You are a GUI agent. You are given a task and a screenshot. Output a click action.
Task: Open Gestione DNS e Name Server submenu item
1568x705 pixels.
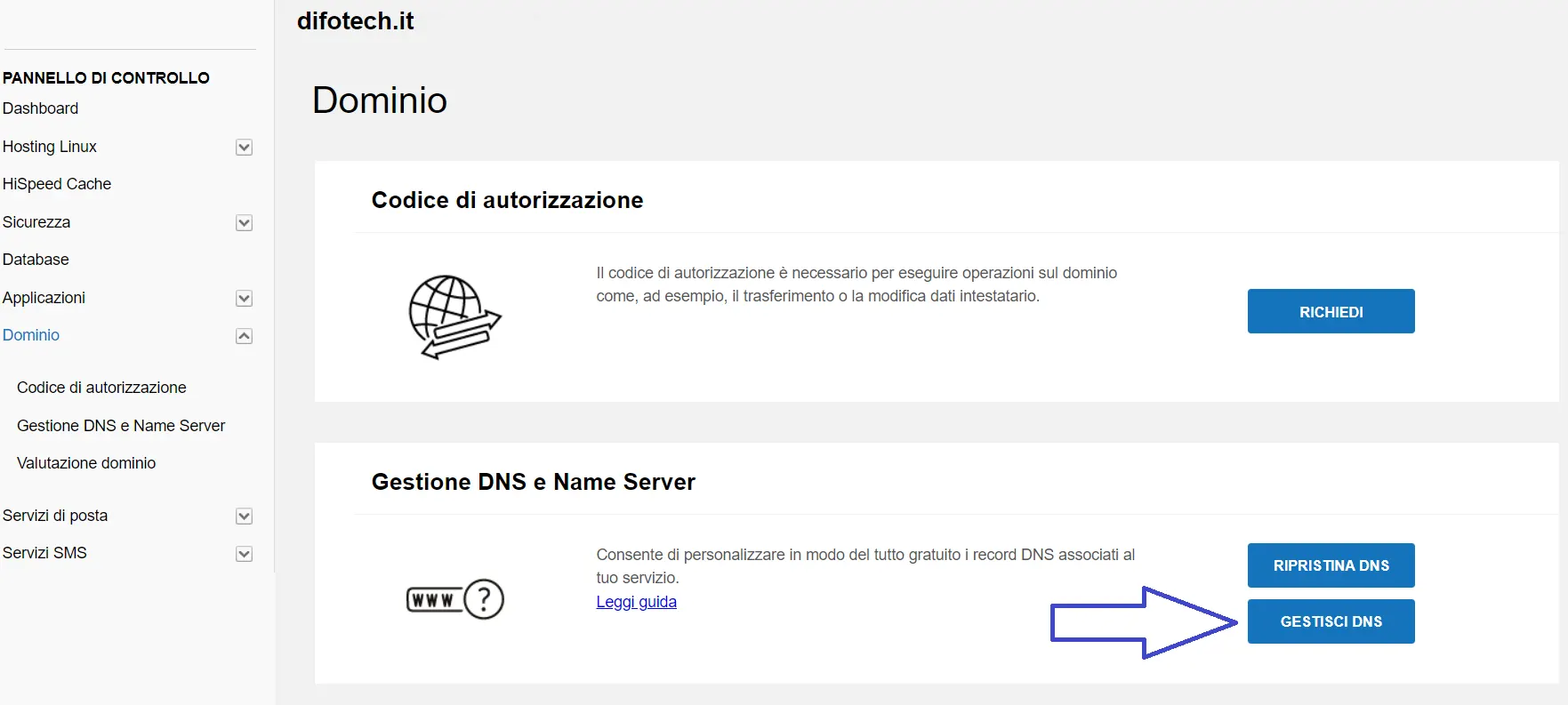coord(121,426)
